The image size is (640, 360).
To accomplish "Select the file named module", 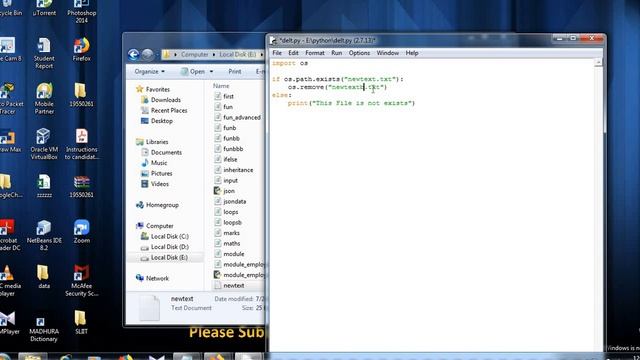I will (229, 254).
